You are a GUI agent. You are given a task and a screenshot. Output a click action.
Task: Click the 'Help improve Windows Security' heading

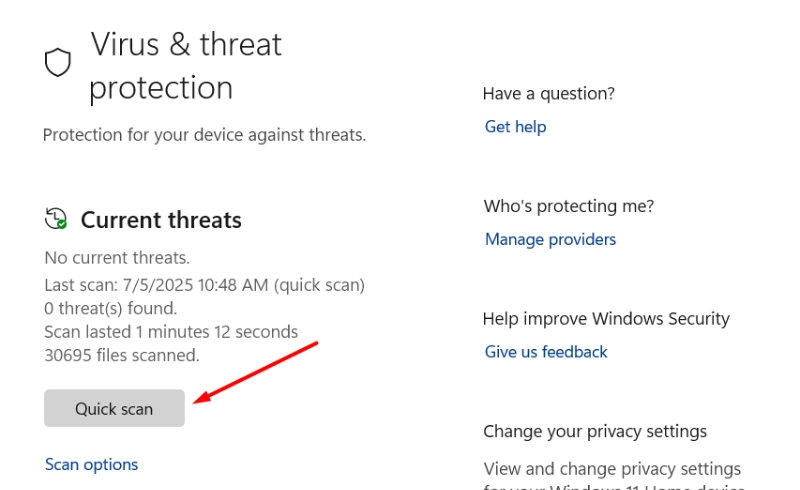click(606, 319)
